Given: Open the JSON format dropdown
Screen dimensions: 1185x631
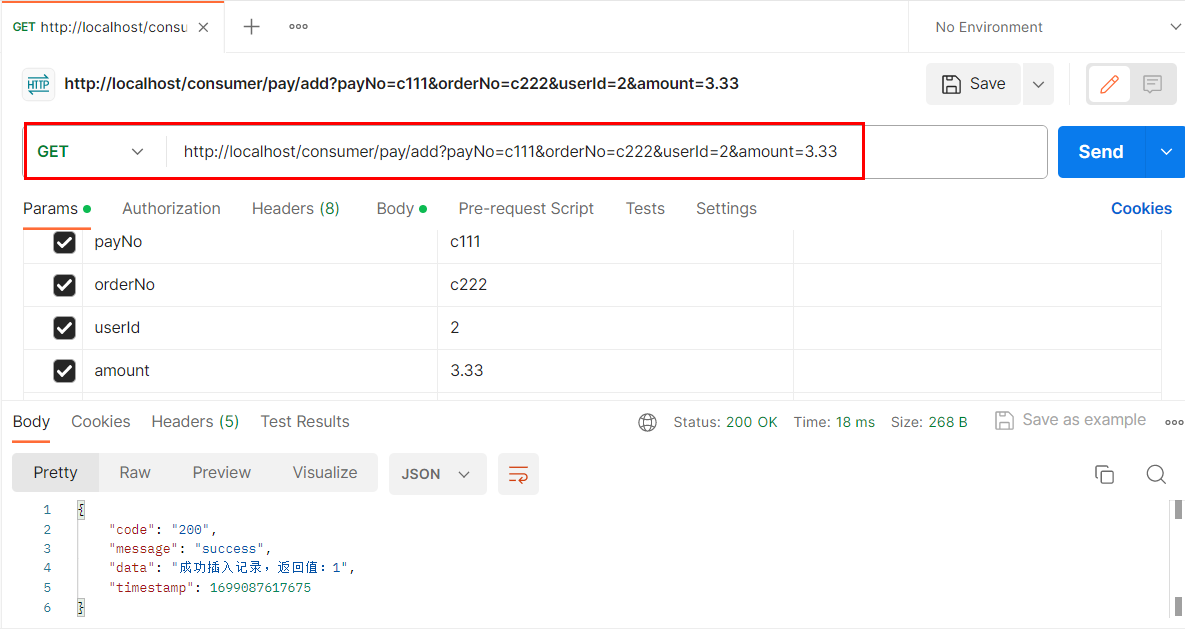Looking at the screenshot, I should click(x=438, y=475).
